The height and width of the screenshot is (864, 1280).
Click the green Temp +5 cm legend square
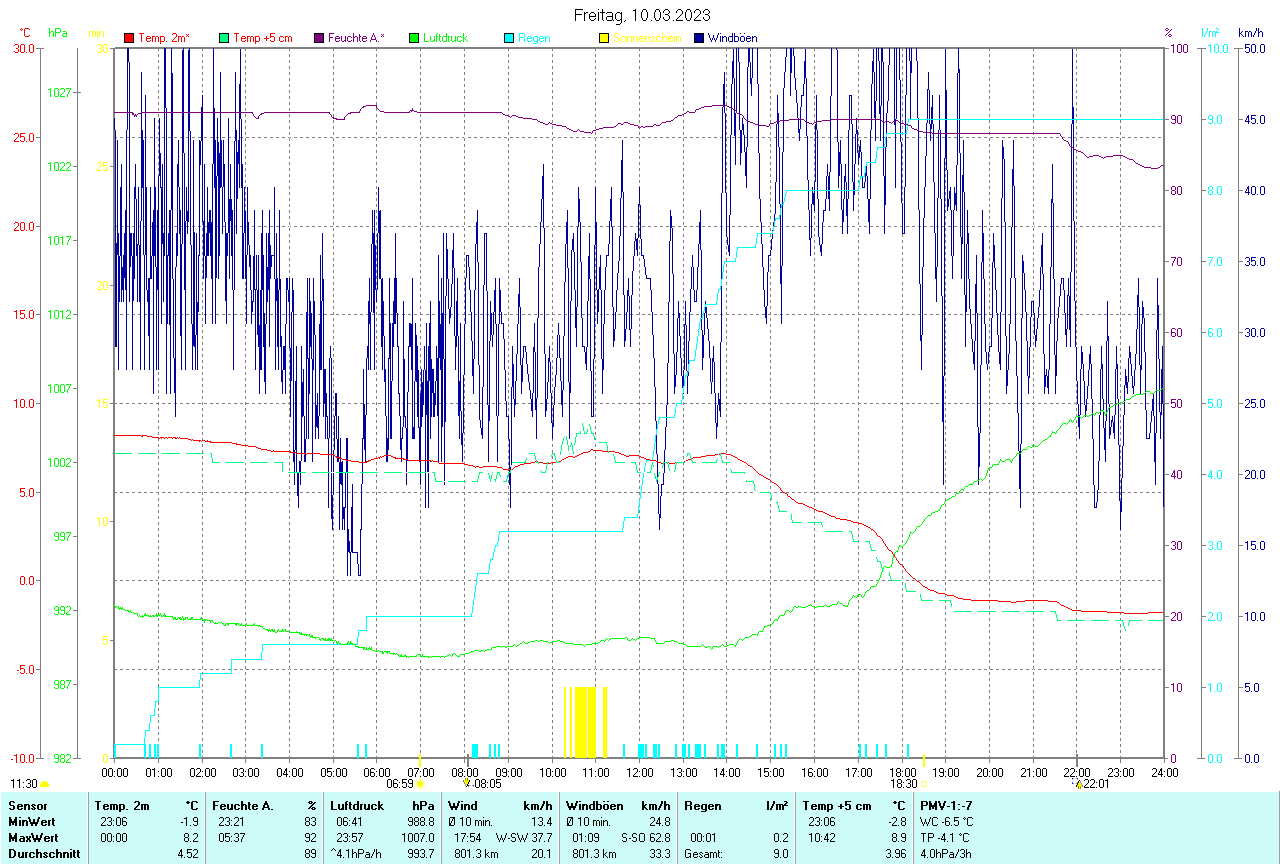(224, 38)
